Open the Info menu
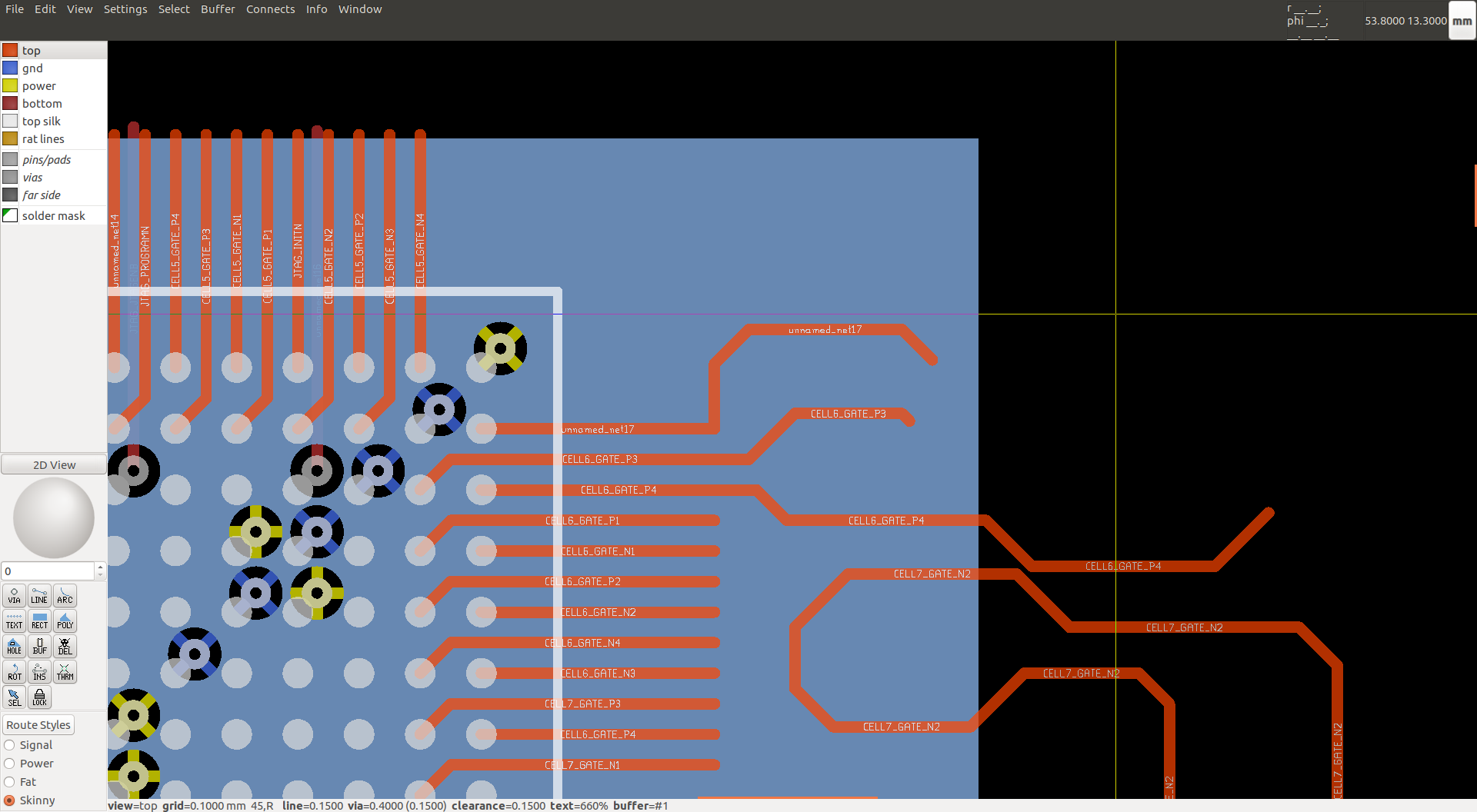 pos(316,9)
